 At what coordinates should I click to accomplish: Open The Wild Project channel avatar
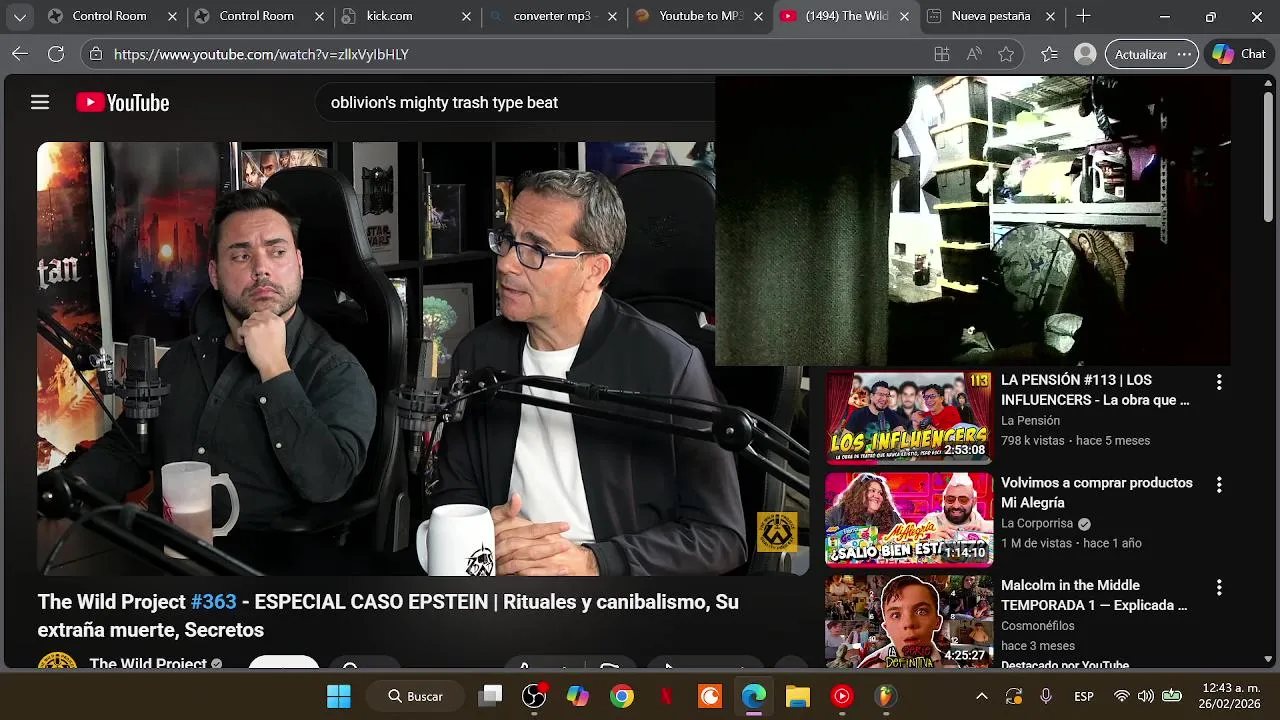pos(57,661)
